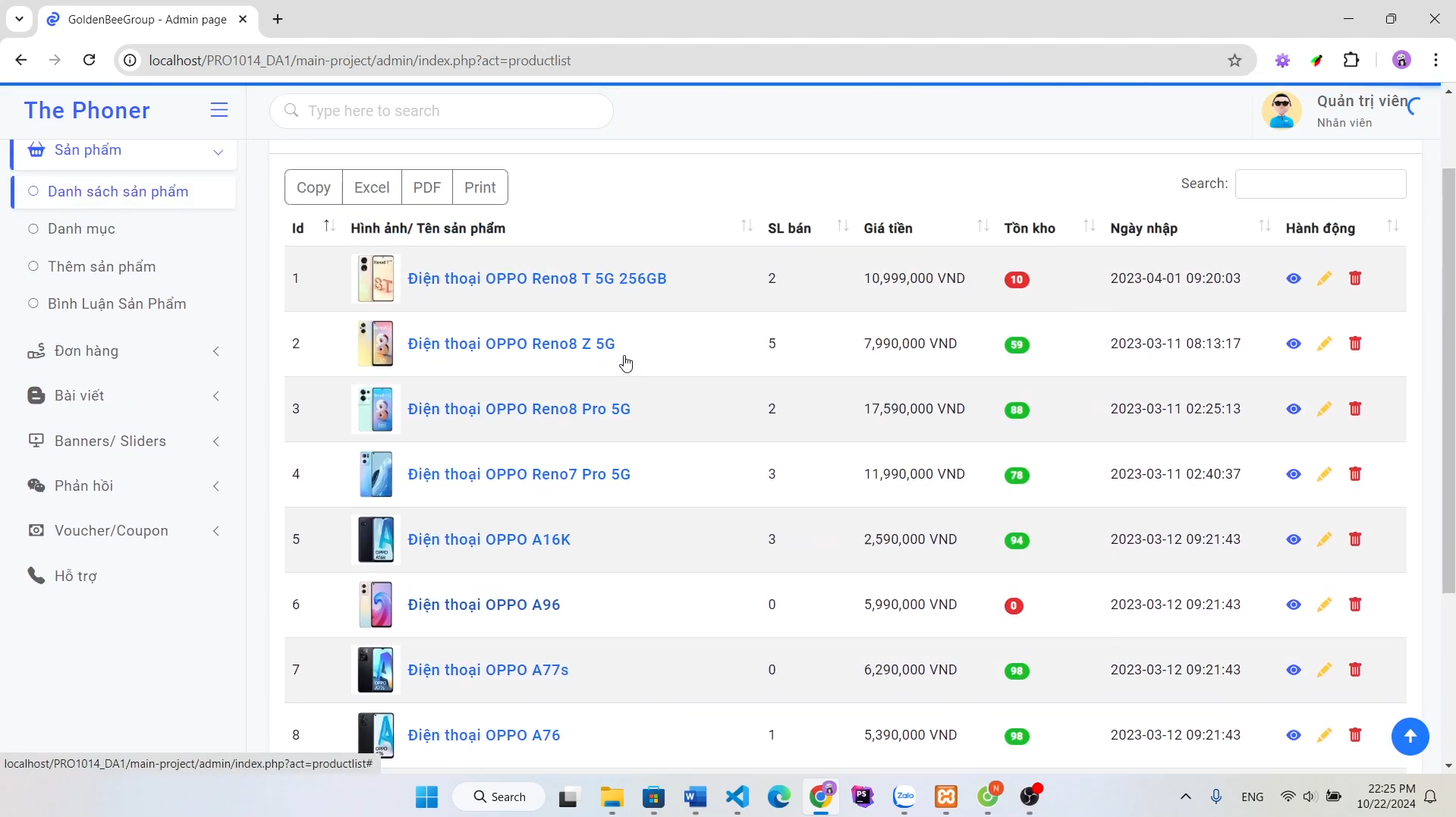Click the OPPO A96 product thumbnail

click(x=376, y=605)
